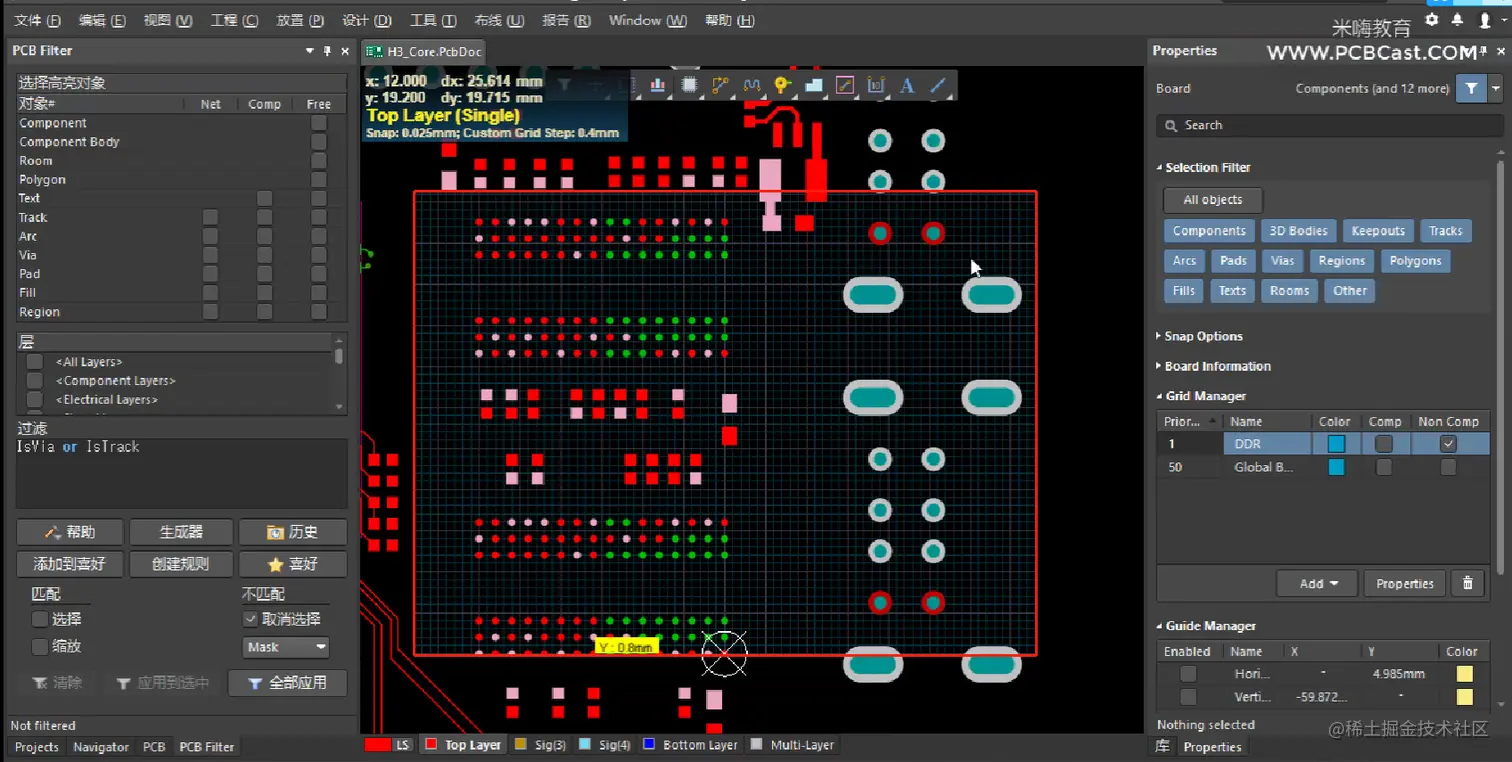Click the Global B... grid color swatch
1512x762 pixels.
point(1336,467)
